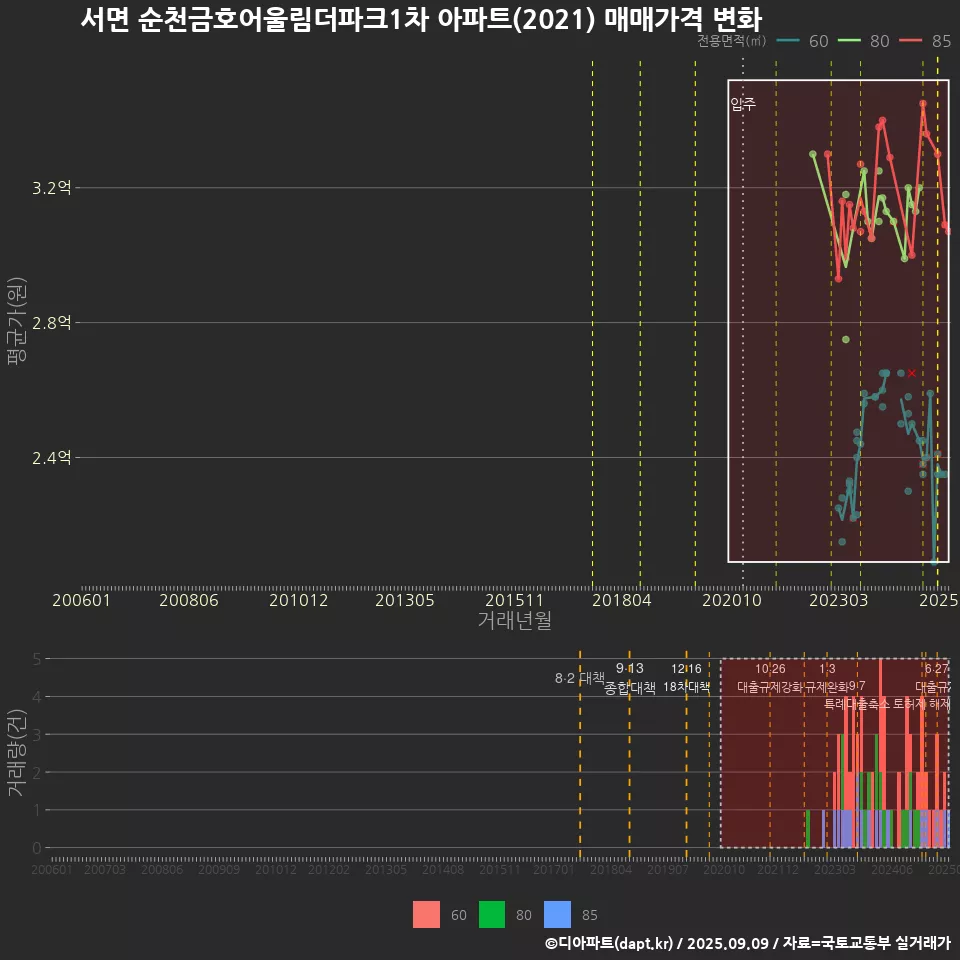Image resolution: width=960 pixels, height=960 pixels.
Task: Click '201511' on the price chart x-axis
Action: pyautogui.click(x=514, y=600)
